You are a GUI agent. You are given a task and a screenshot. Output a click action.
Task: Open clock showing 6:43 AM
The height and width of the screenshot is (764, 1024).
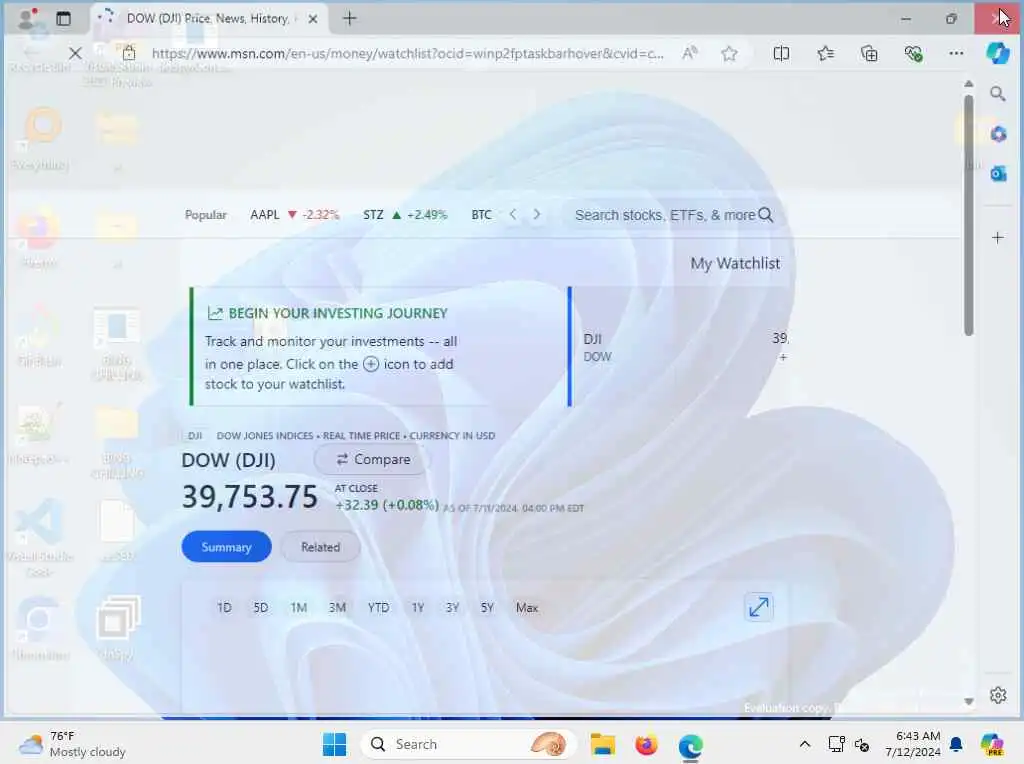[x=913, y=744]
